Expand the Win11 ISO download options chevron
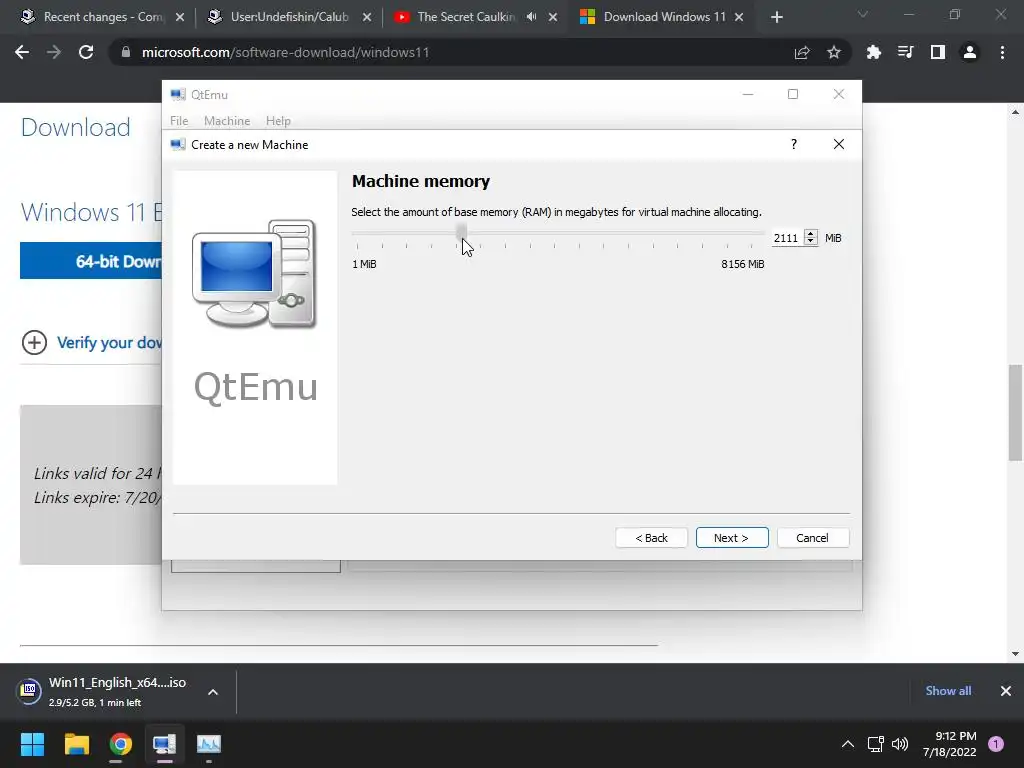The image size is (1024, 768). coord(213,692)
